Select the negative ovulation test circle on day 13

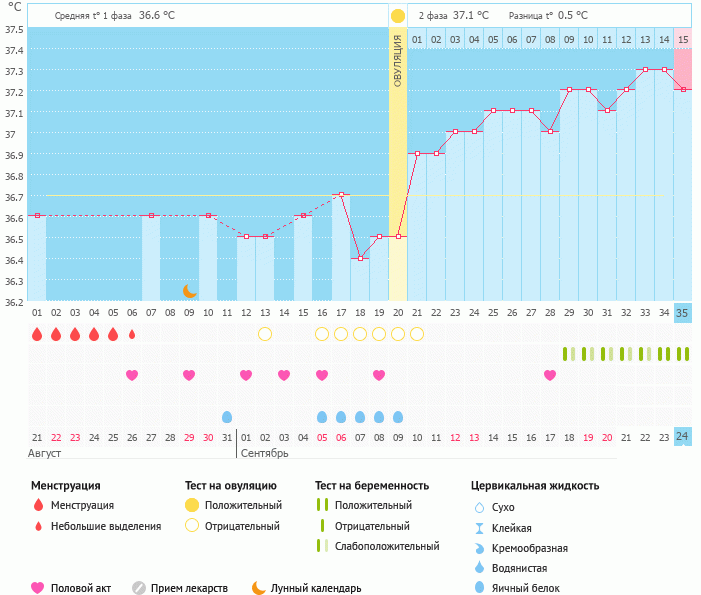point(265,334)
